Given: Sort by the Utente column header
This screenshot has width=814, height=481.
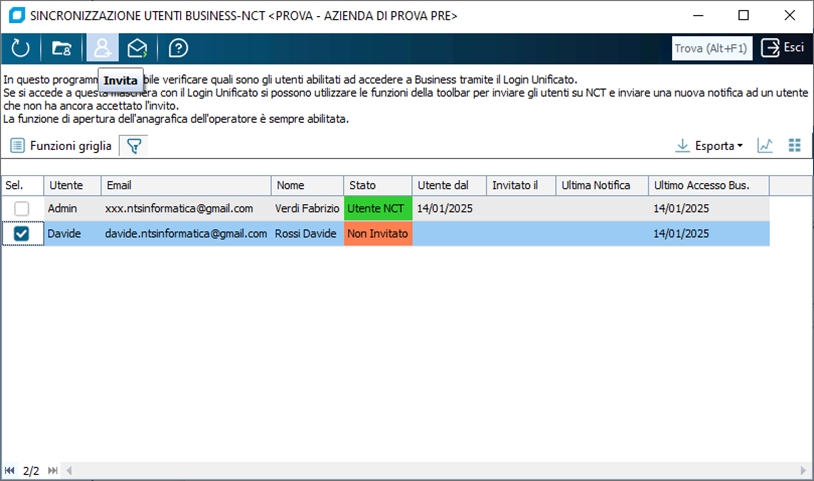Looking at the screenshot, I should click(x=72, y=185).
